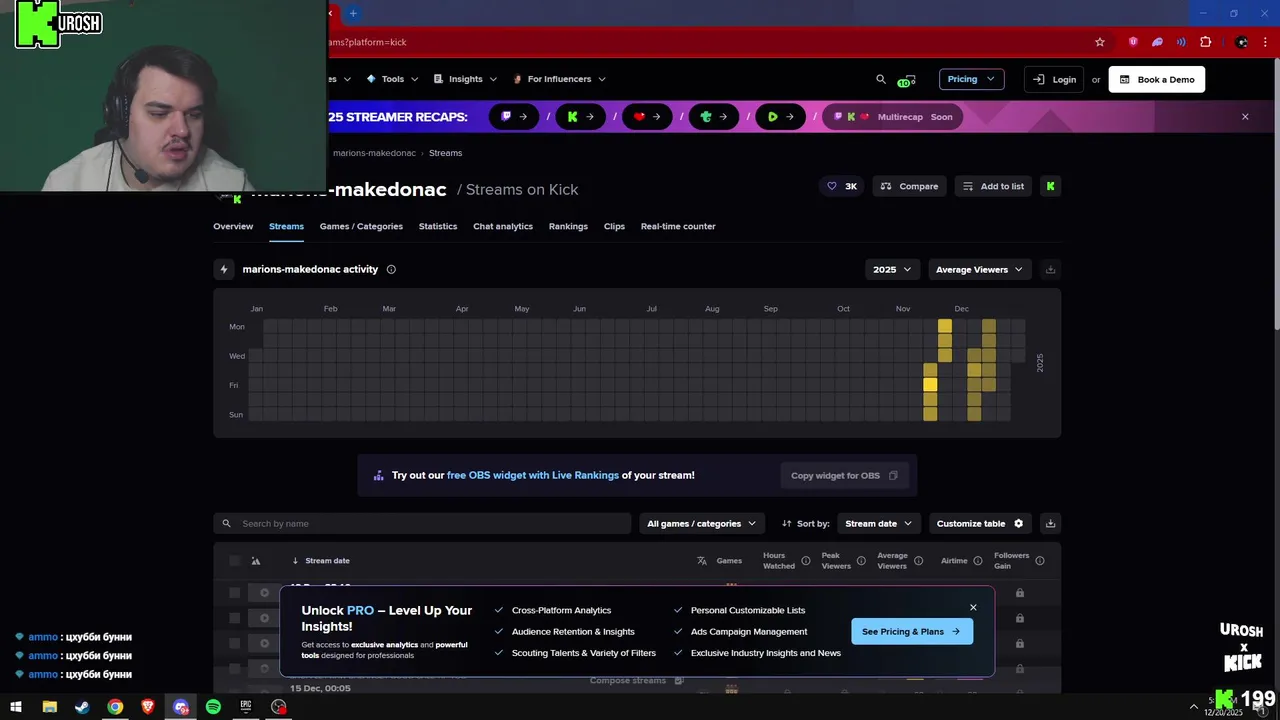Open the 2025 year selector
This screenshot has height=720, width=1280.
coord(892,269)
